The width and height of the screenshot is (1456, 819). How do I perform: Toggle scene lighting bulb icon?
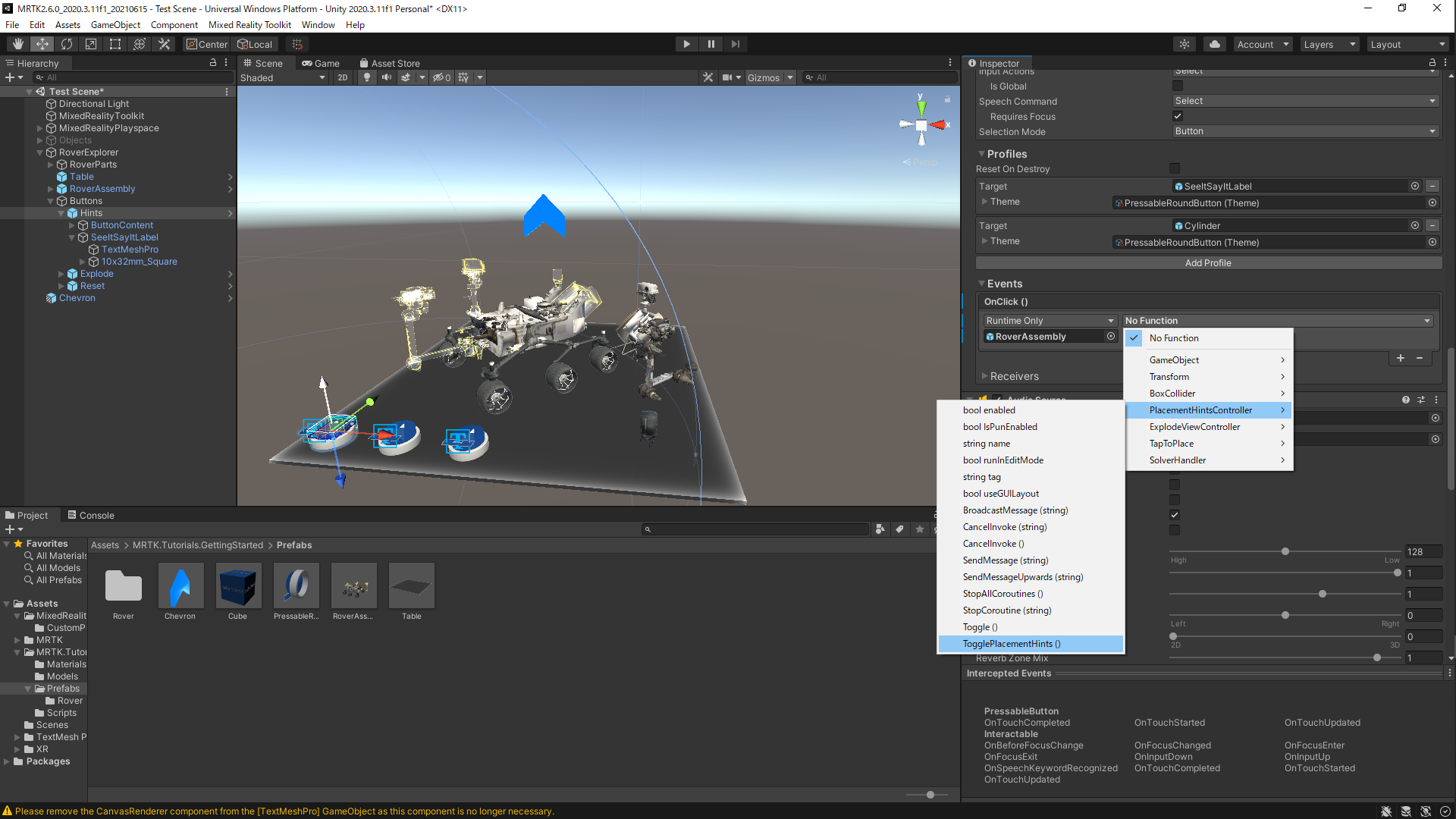point(367,77)
